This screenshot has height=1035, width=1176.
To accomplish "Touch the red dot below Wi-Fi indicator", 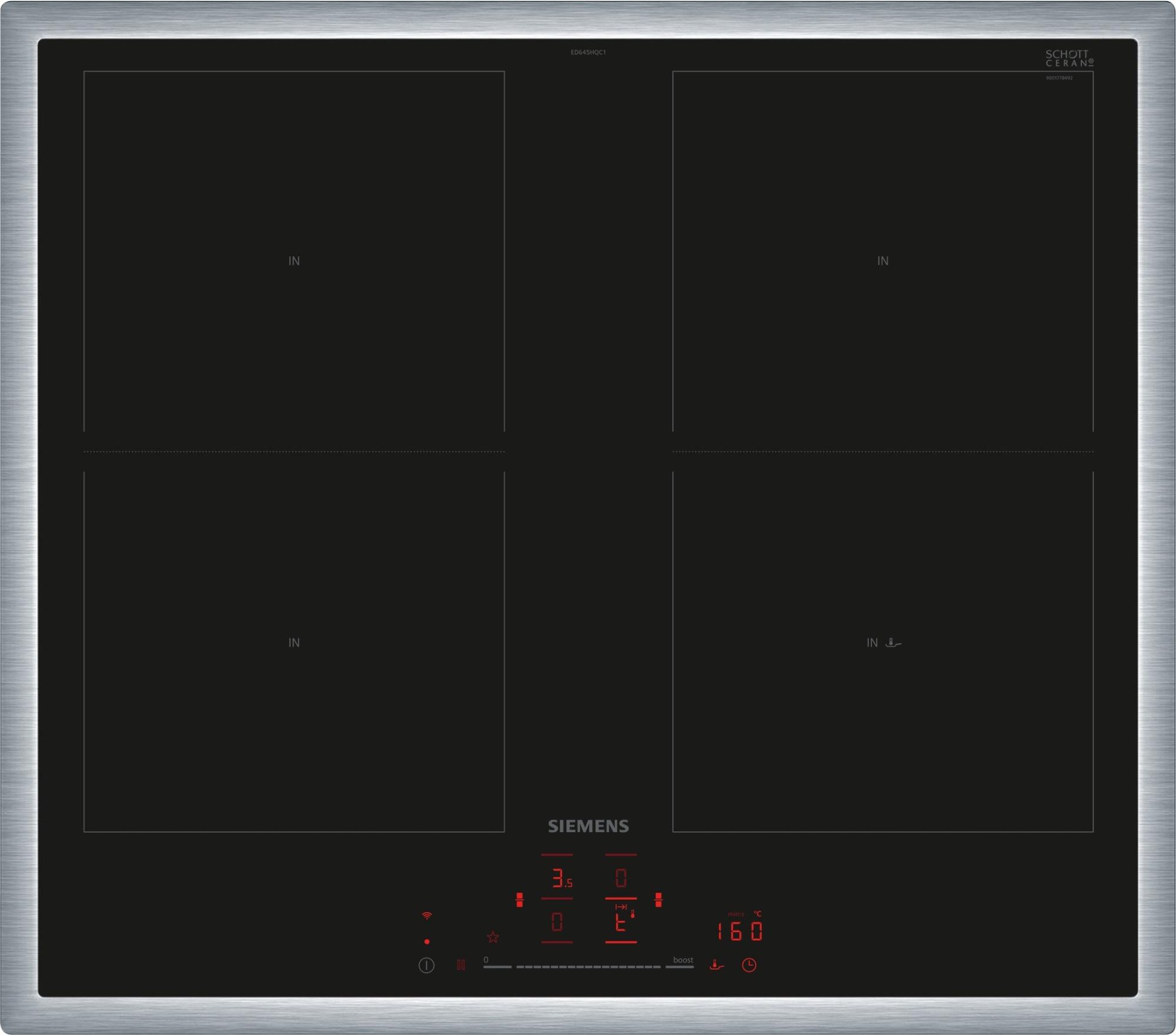I will pyautogui.click(x=427, y=941).
